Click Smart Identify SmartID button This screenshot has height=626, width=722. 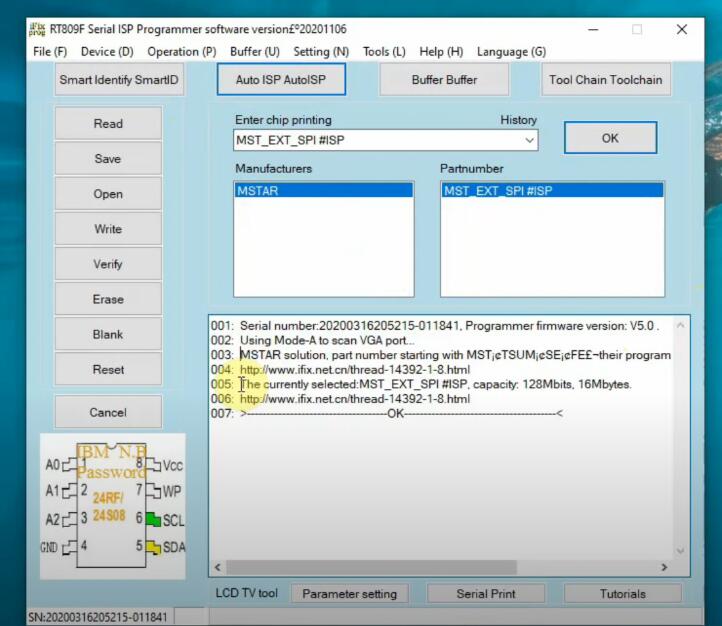click(x=119, y=80)
